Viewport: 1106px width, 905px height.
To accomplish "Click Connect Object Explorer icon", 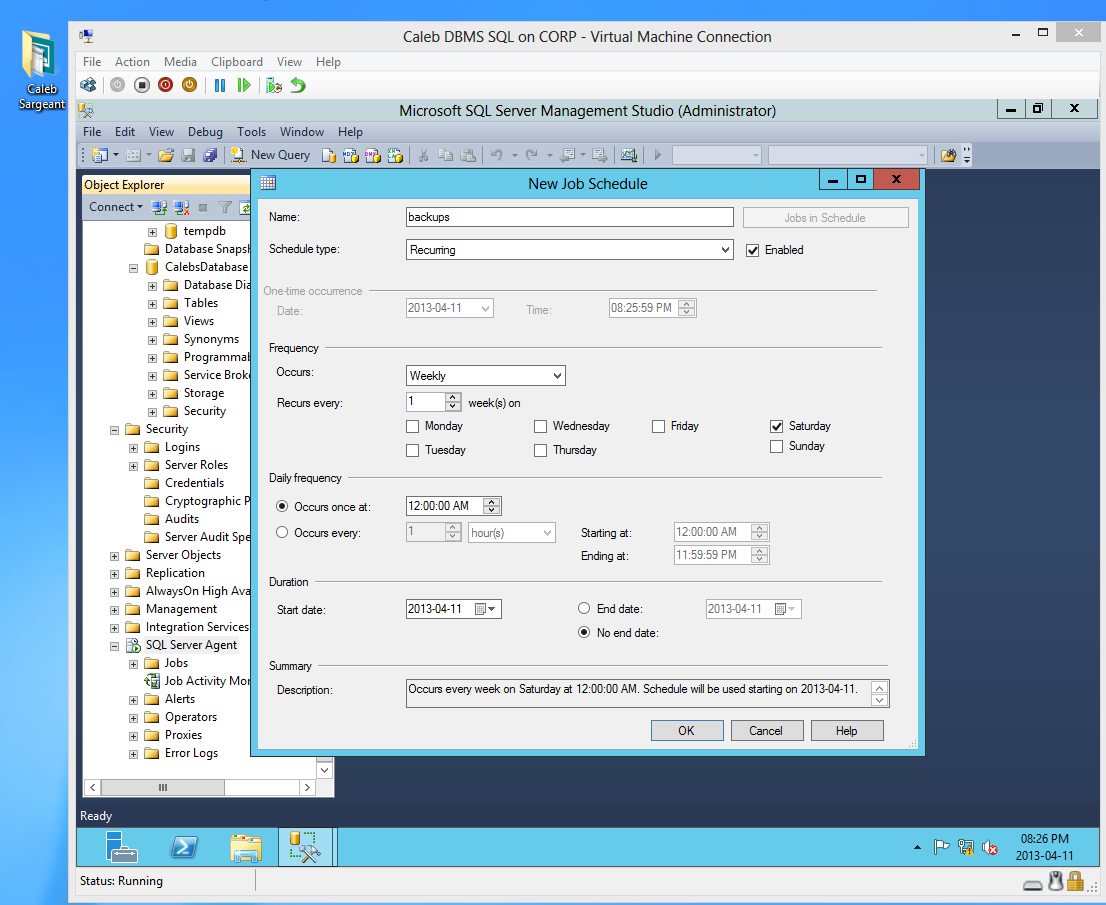I will tap(159, 207).
